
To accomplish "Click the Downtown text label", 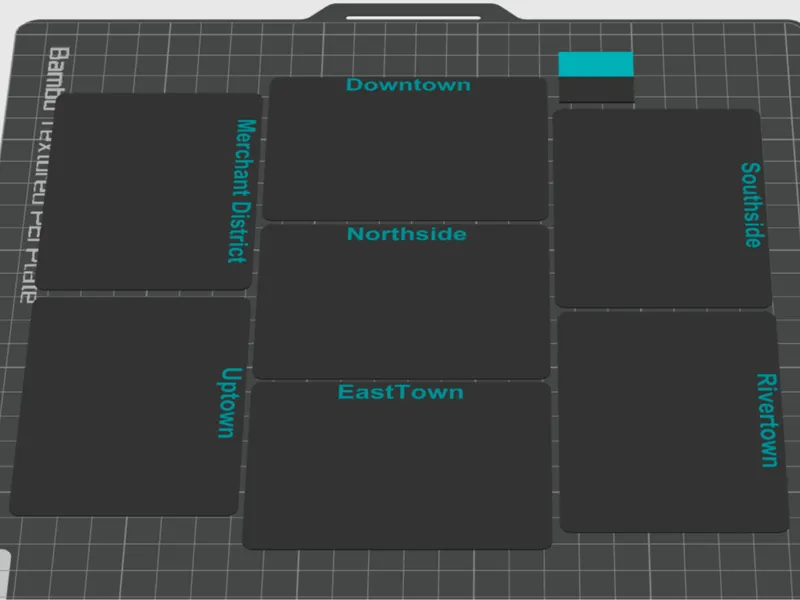I will [x=408, y=85].
